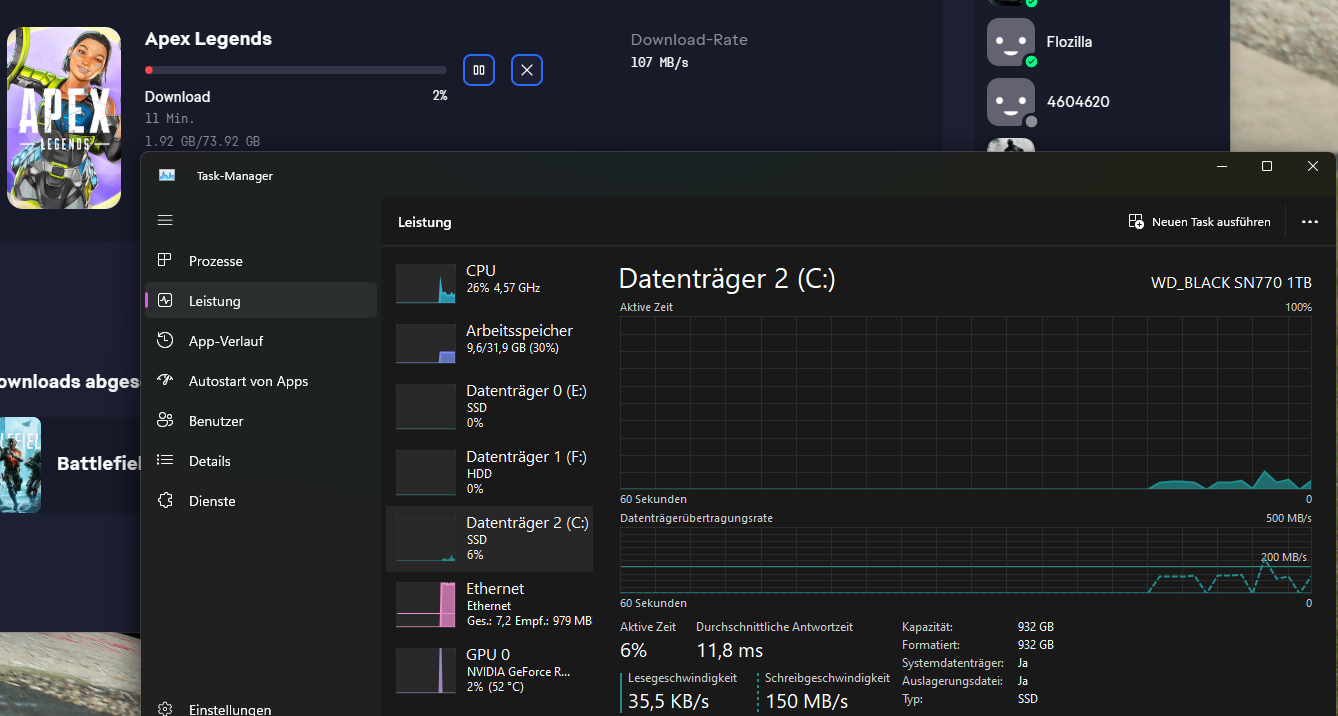
Task: Click the Datenträger 2 (C:) heading
Action: pyautogui.click(x=727, y=279)
